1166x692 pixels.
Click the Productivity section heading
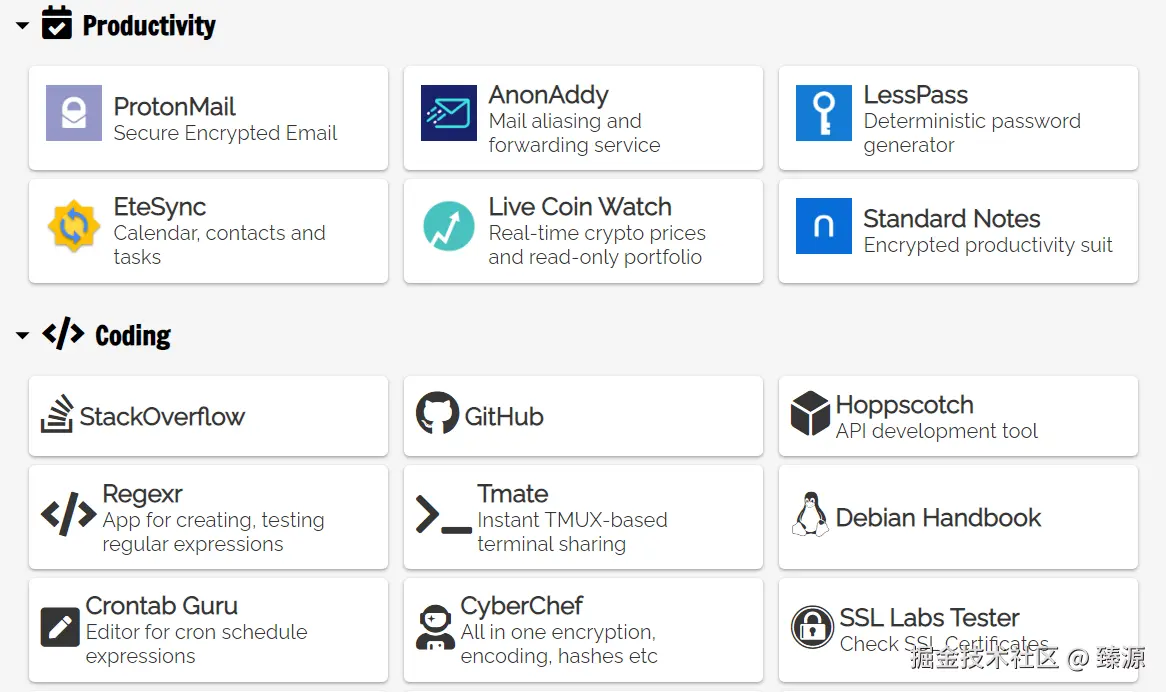tap(149, 26)
